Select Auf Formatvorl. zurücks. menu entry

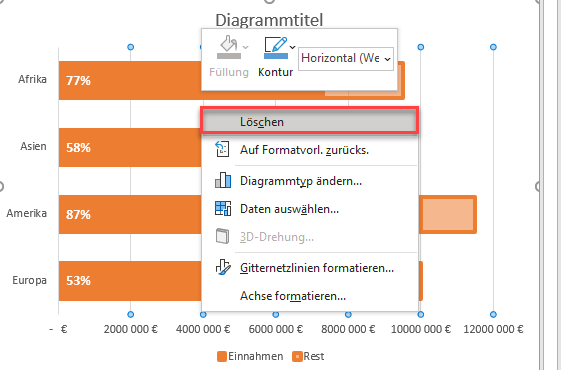pyautogui.click(x=309, y=150)
